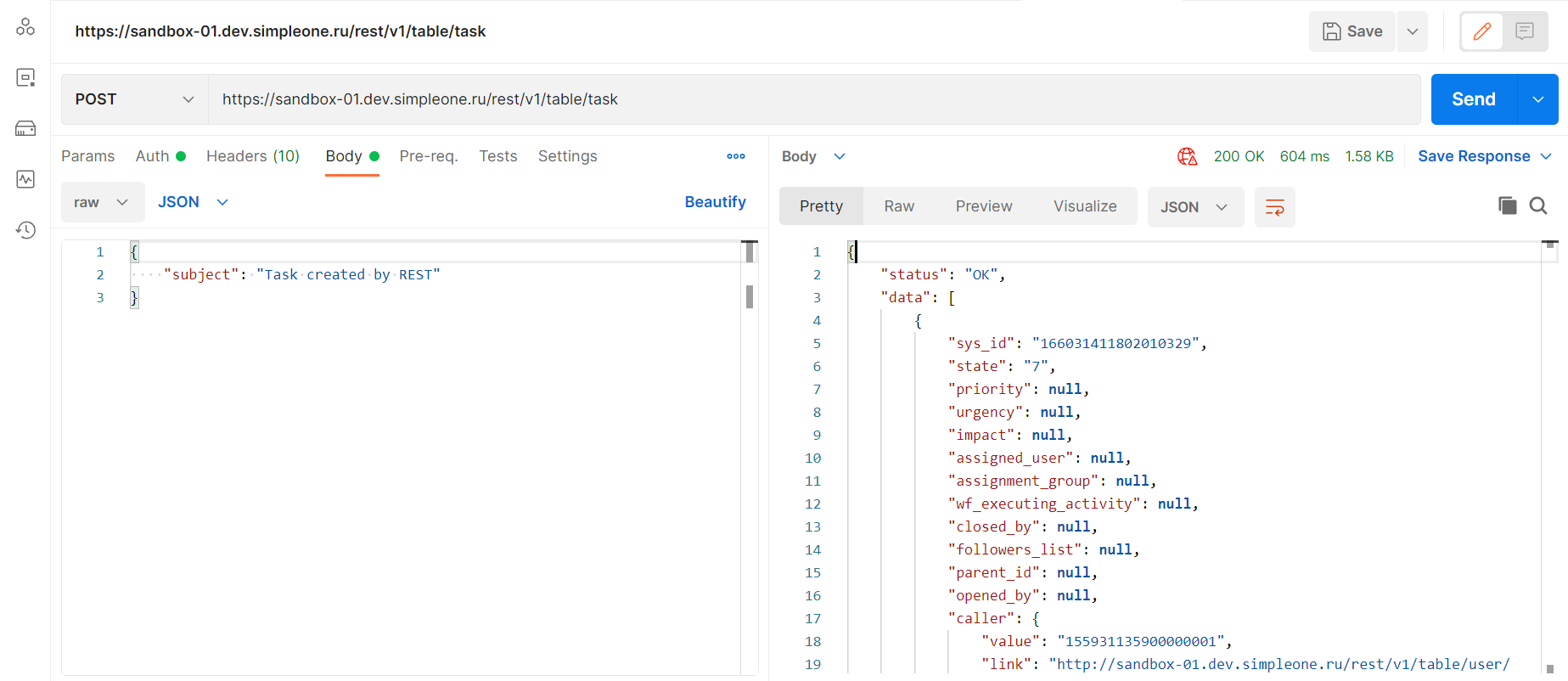
Task: Open the response JSON format dropdown
Action: [x=1194, y=207]
